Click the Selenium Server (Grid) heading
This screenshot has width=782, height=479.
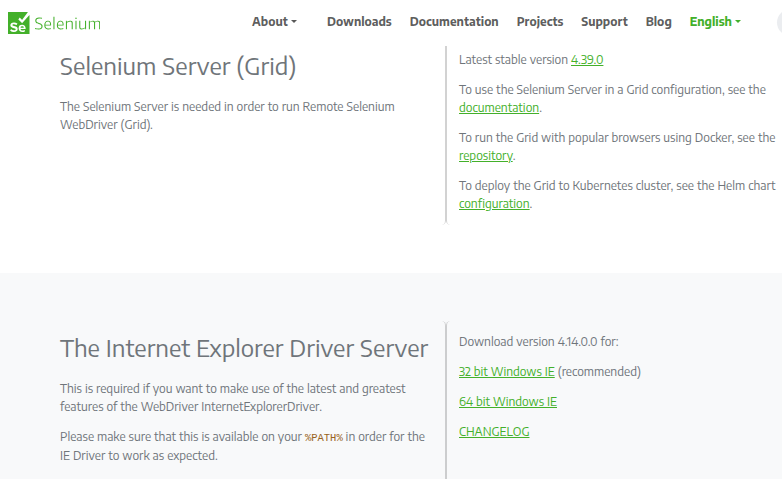tap(178, 67)
